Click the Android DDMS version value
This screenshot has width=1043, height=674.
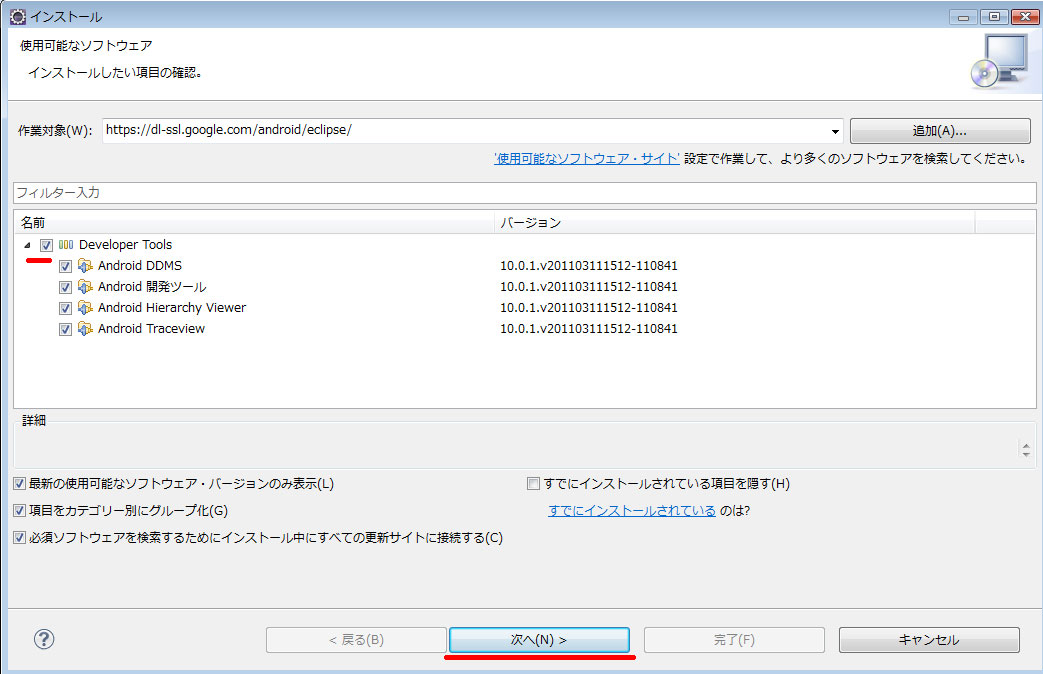[589, 266]
